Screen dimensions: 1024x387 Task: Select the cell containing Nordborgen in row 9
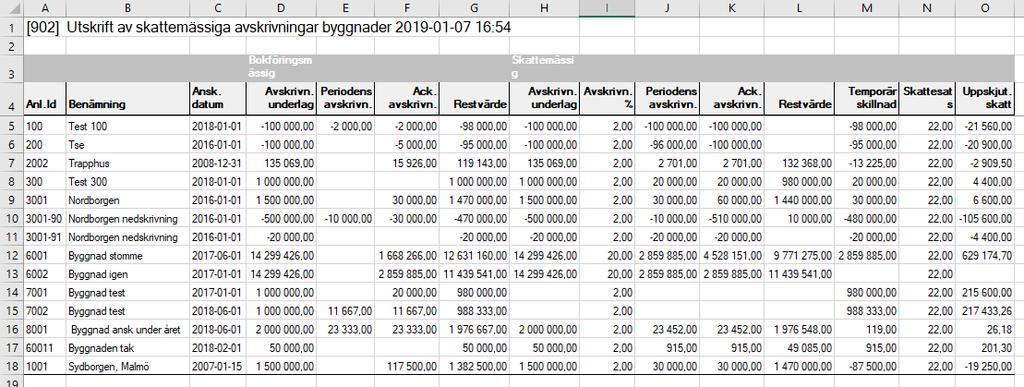point(128,200)
